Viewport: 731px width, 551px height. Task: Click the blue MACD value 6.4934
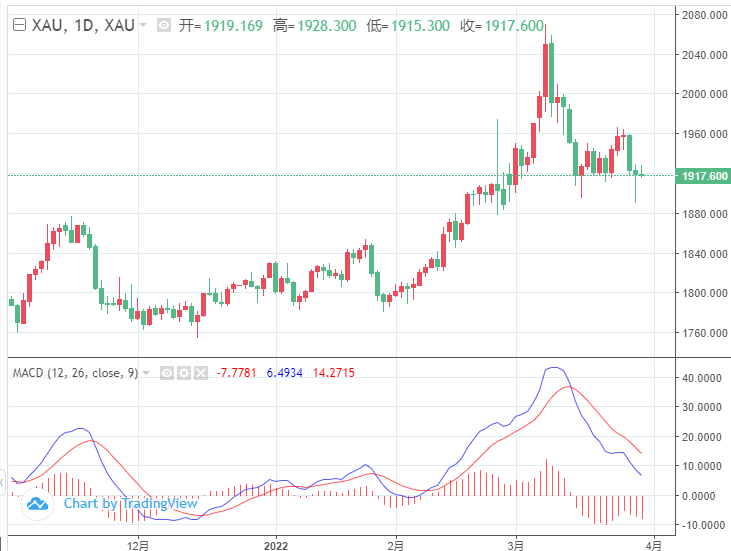pyautogui.click(x=284, y=373)
